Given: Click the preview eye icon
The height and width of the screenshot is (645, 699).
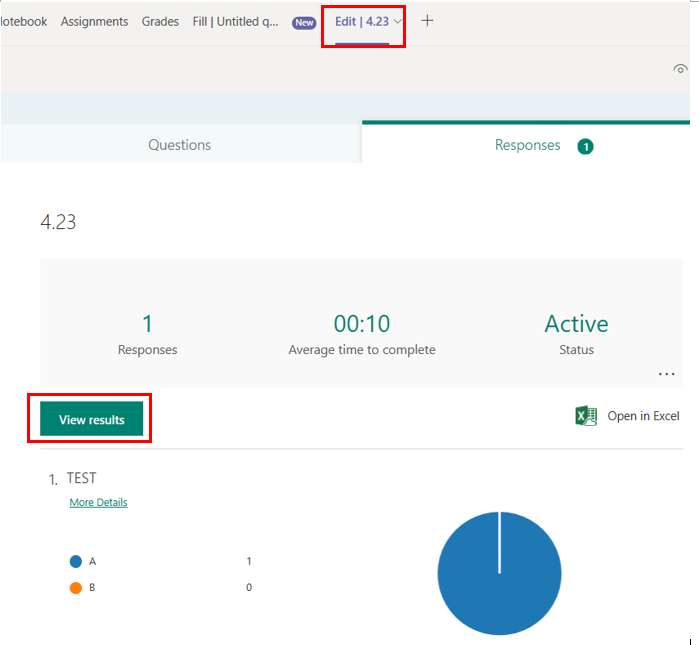Looking at the screenshot, I should click(680, 69).
